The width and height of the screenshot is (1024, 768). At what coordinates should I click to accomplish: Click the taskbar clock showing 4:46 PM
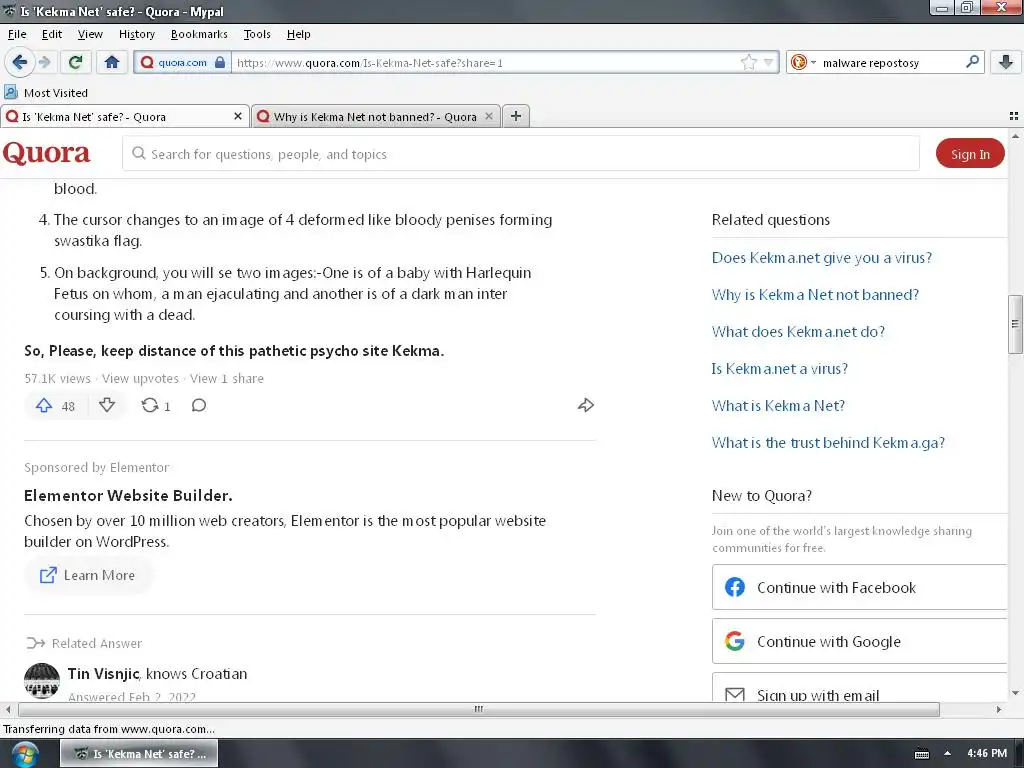point(987,754)
